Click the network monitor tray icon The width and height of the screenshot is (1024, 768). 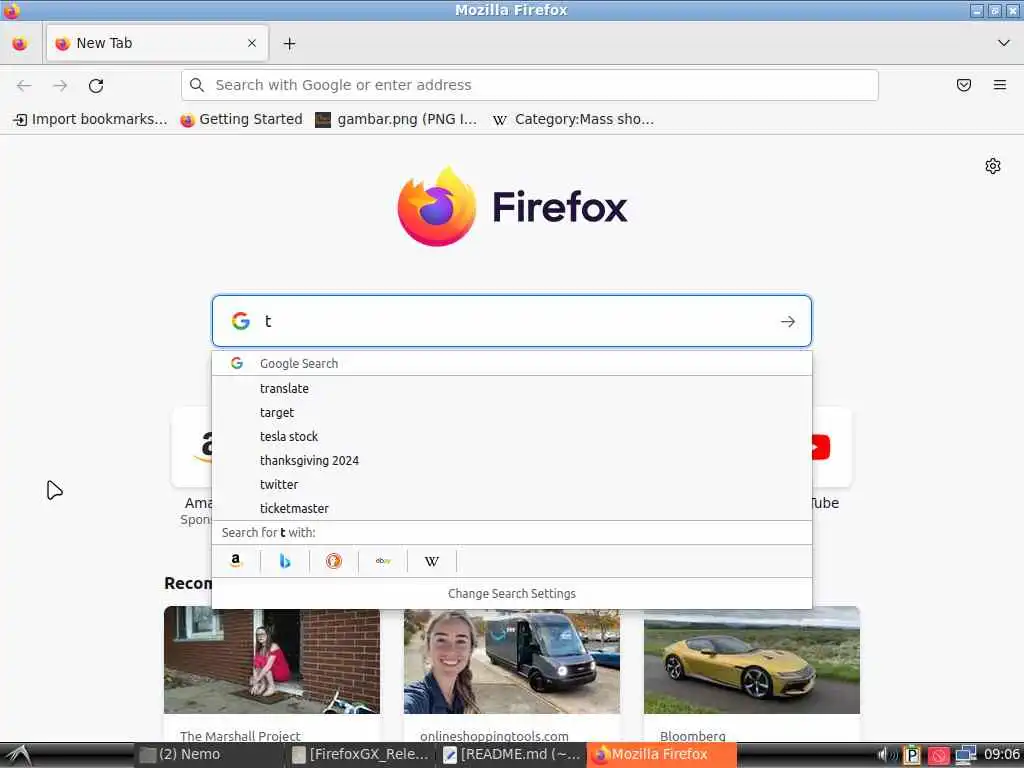click(x=965, y=756)
